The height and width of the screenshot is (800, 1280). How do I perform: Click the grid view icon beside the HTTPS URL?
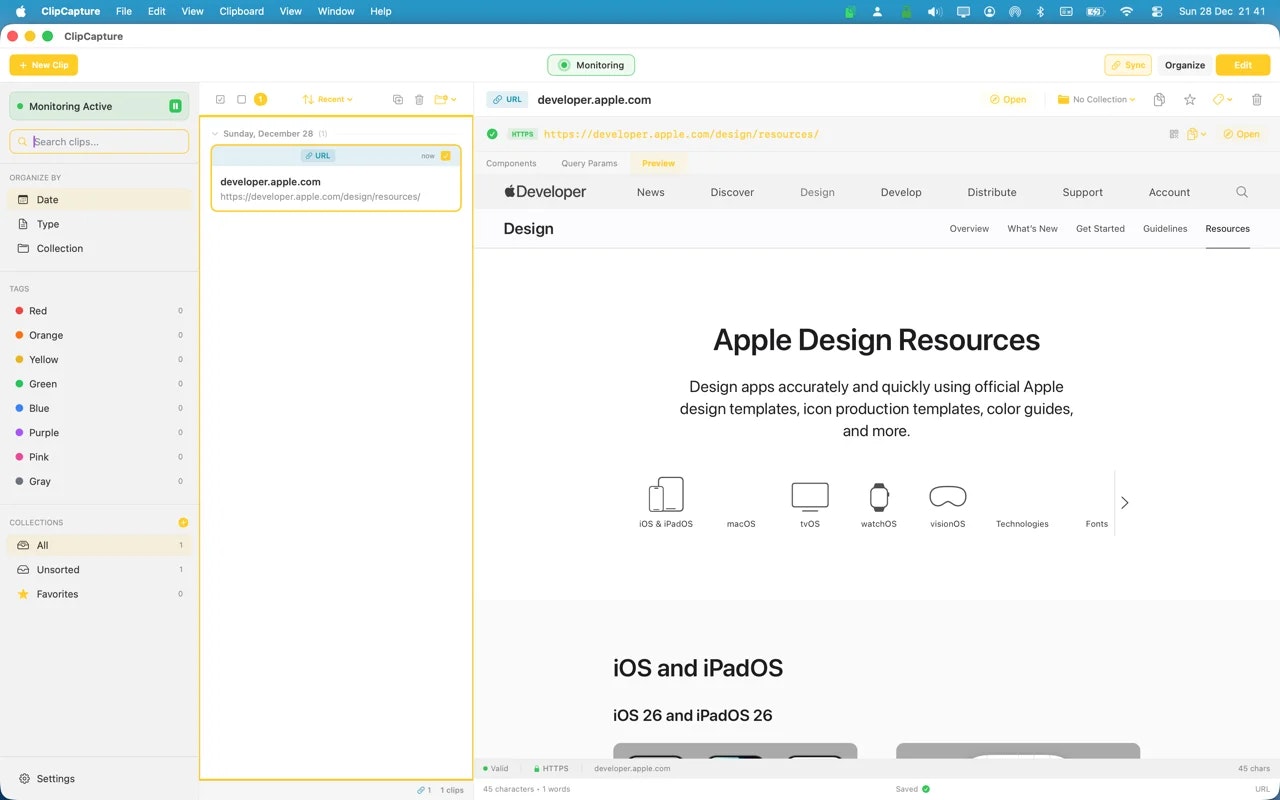(1174, 133)
